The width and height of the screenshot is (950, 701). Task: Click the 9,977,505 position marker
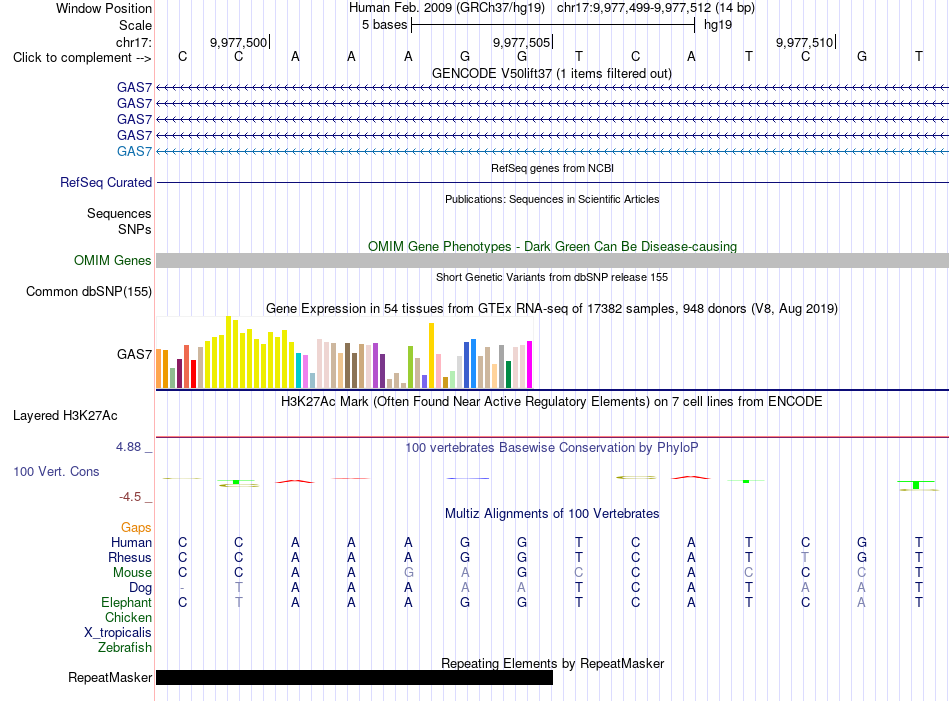click(x=522, y=42)
